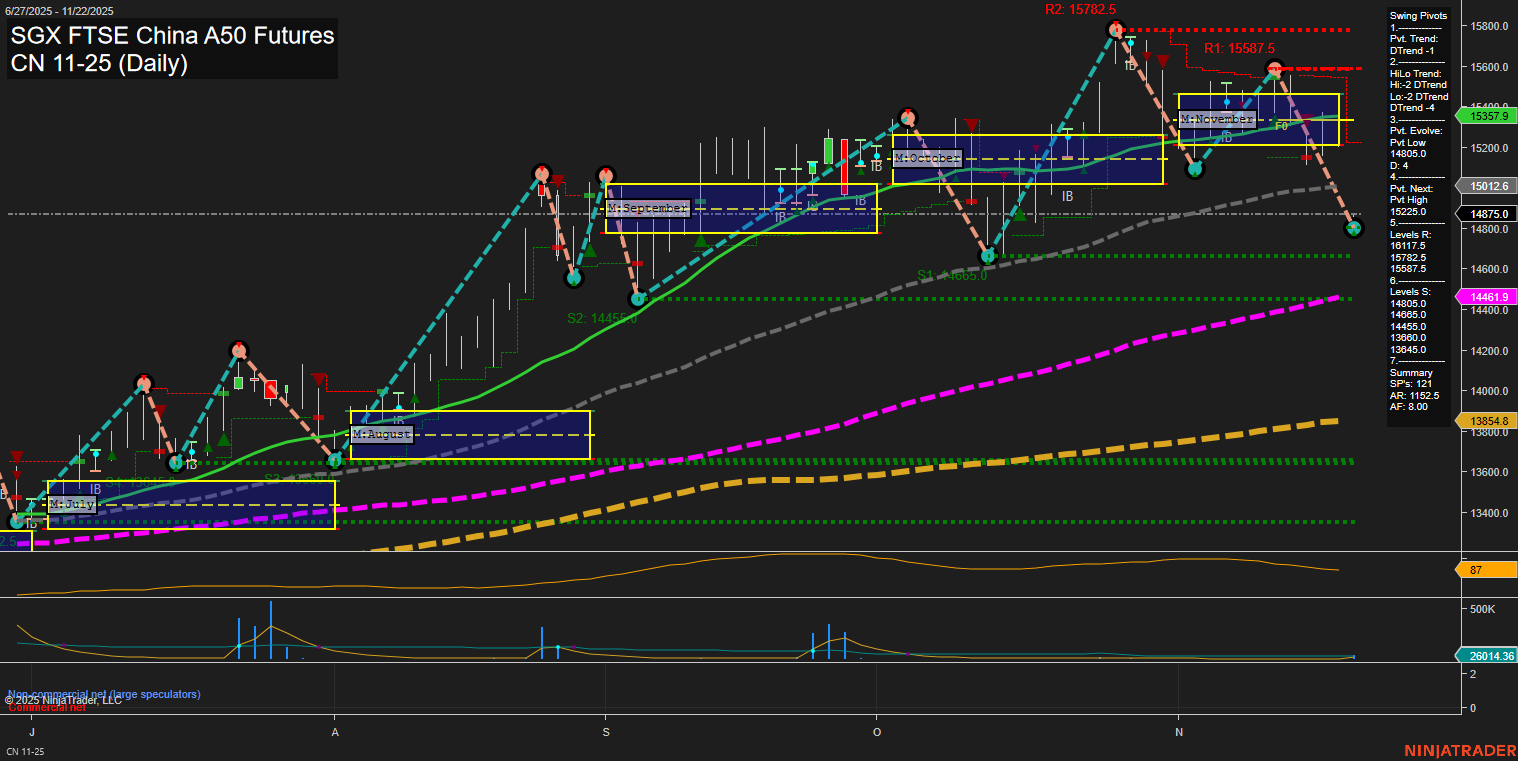The image size is (1518, 761).
Task: Click the F0 label inside November range box
Action: click(1281, 127)
